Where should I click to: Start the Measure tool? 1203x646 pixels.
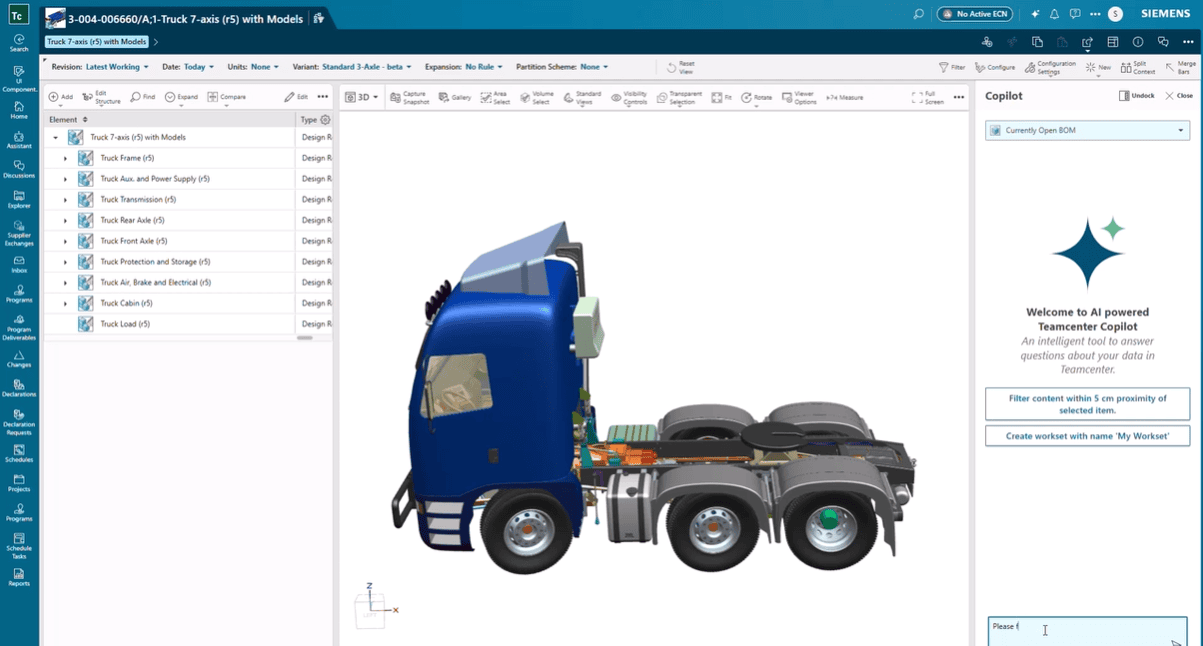(845, 97)
